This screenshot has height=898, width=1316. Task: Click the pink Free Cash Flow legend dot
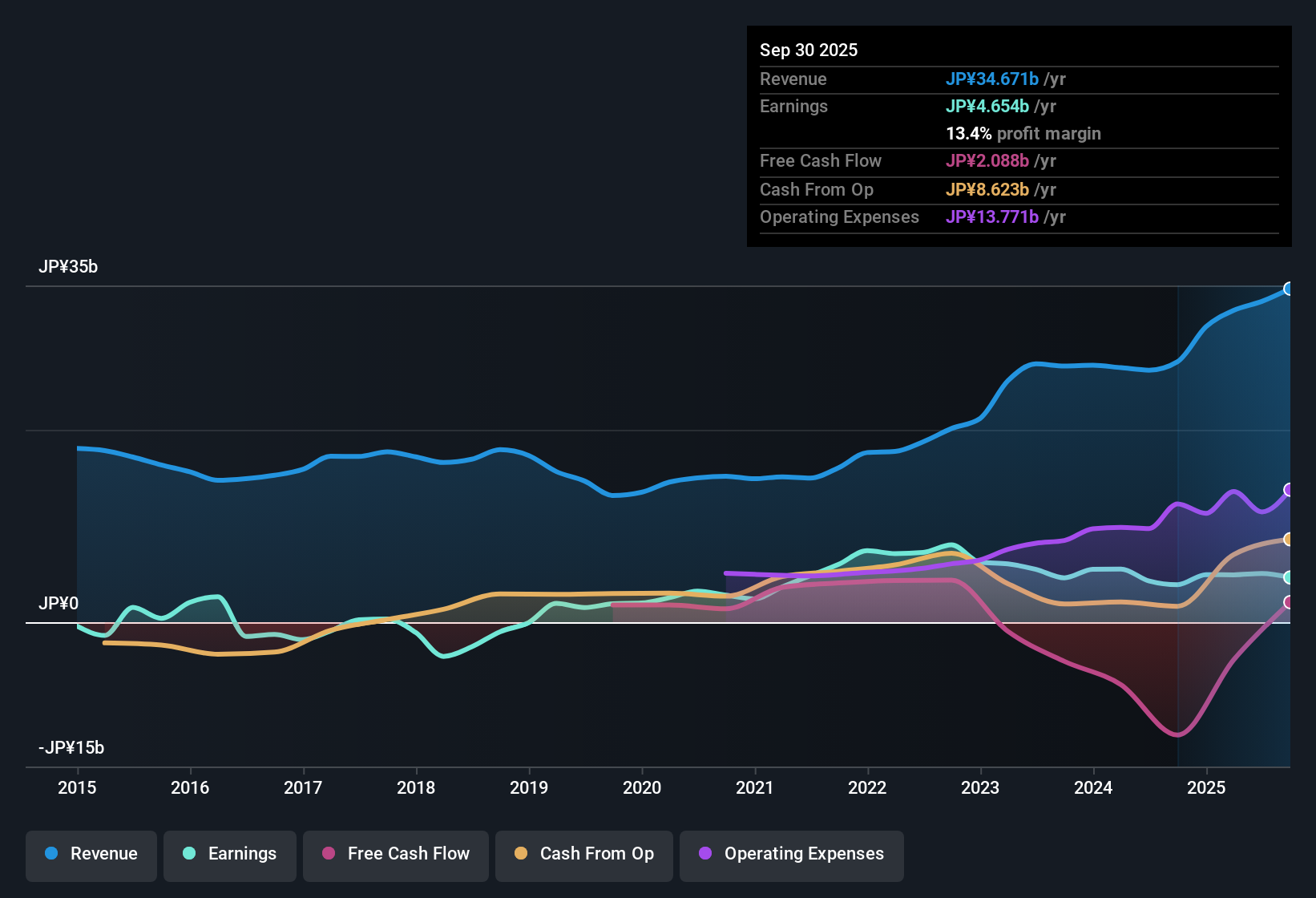tap(329, 854)
